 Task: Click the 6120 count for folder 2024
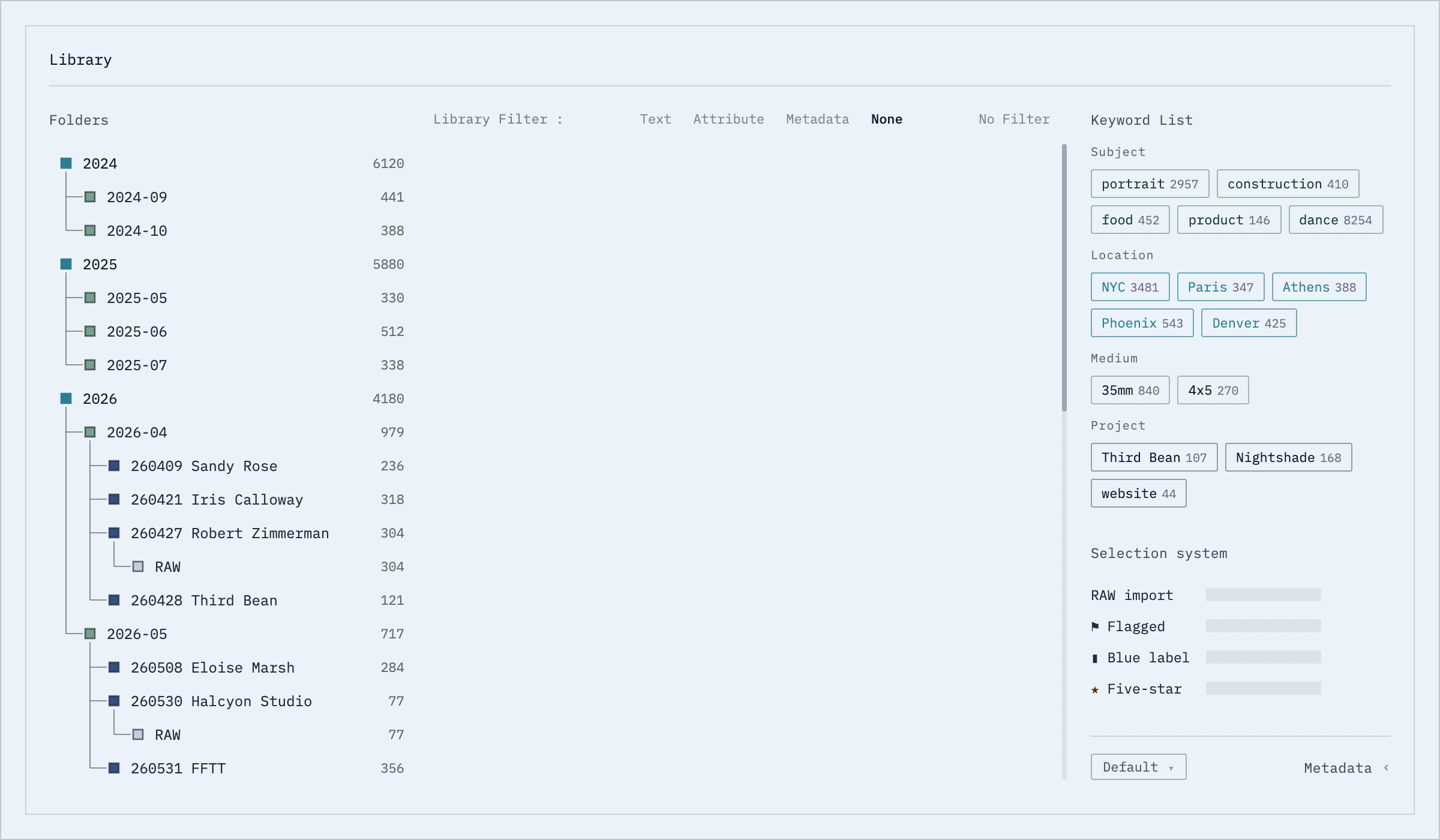pyautogui.click(x=388, y=163)
